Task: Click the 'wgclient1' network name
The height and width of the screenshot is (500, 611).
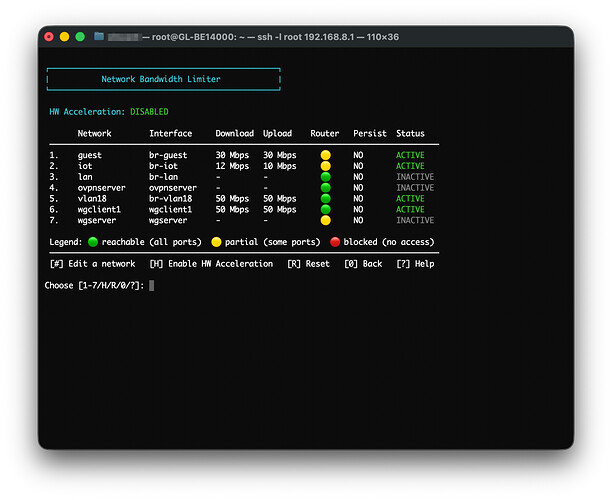Action: click(x=99, y=210)
